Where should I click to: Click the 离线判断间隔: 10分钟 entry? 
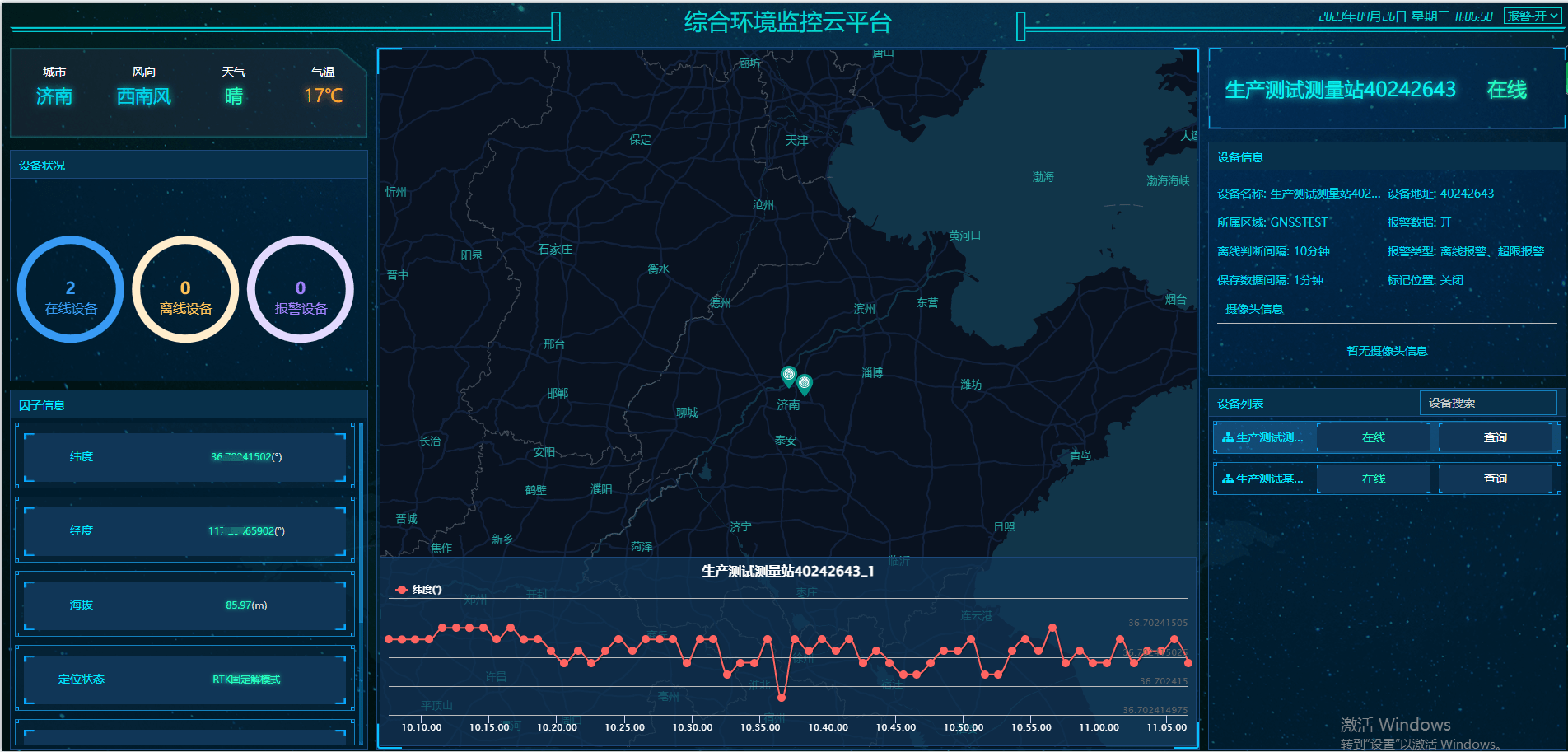(x=1273, y=251)
